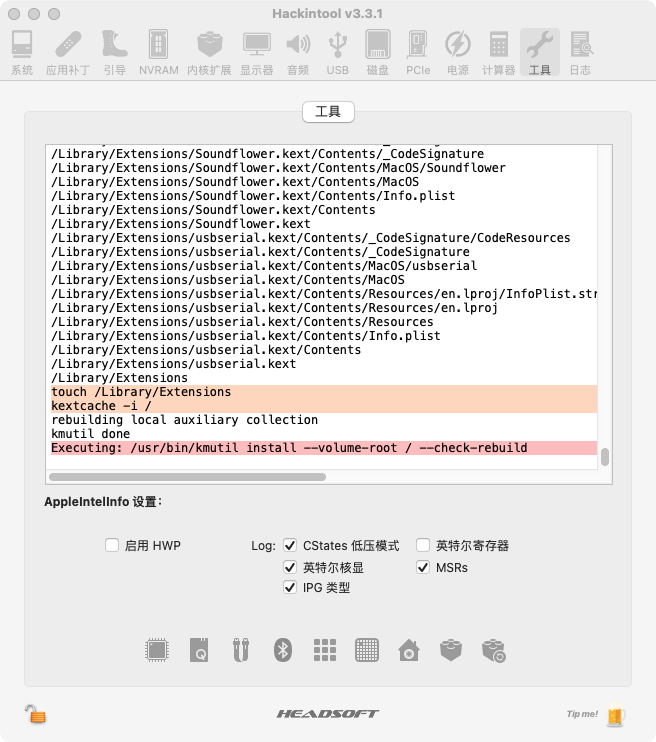Switch to the NVRAM section
Viewport: 656px width, 742px height.
point(159,52)
